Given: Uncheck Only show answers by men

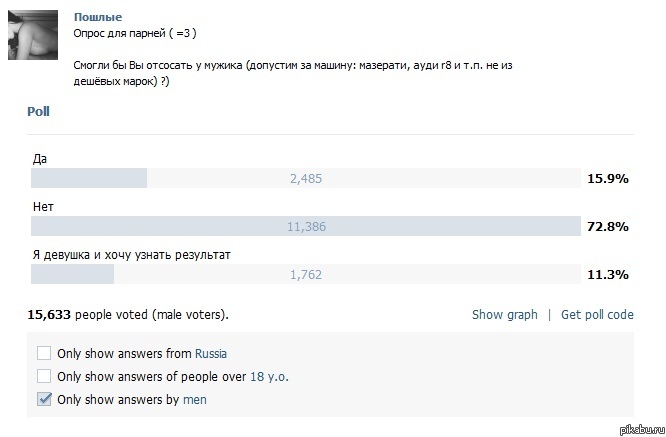Looking at the screenshot, I should coord(44,400).
